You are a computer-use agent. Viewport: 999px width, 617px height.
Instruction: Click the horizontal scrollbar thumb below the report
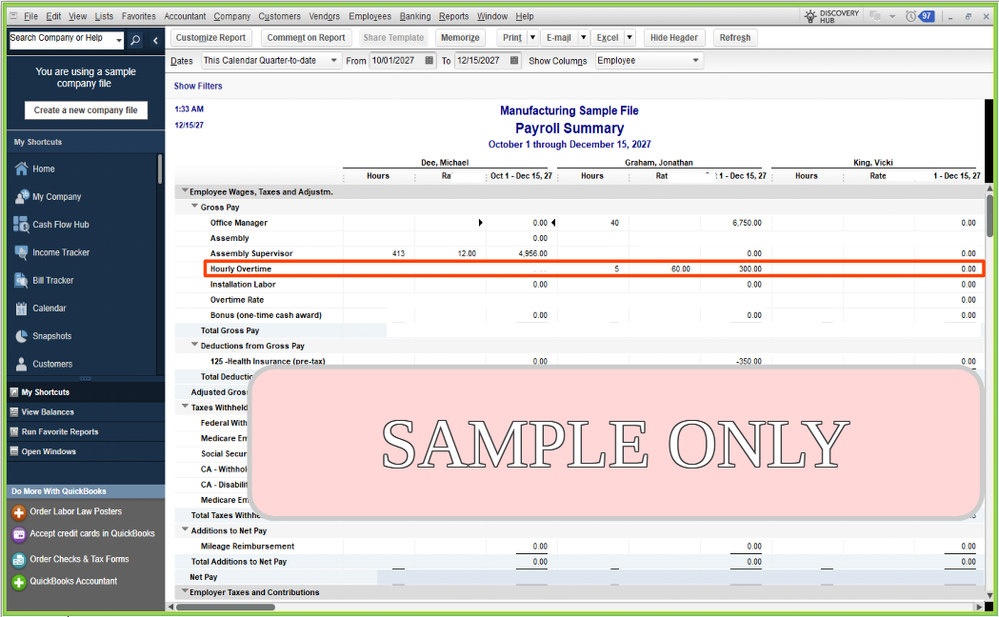coord(226,607)
